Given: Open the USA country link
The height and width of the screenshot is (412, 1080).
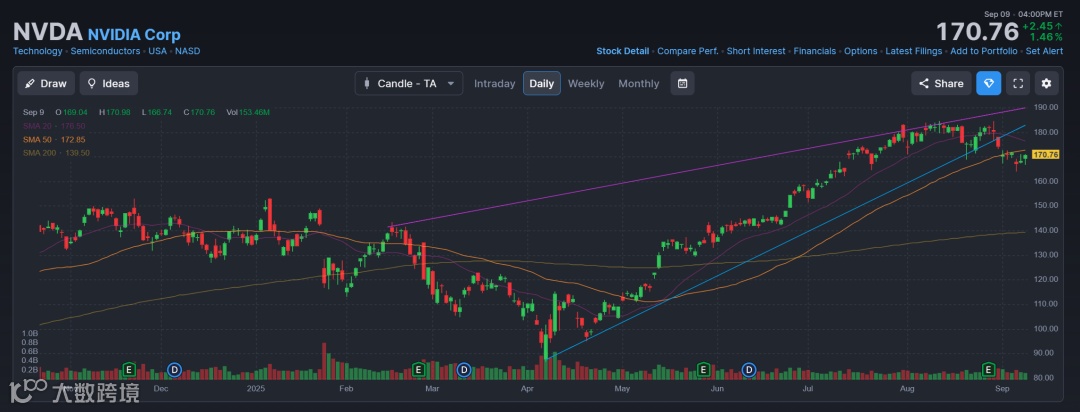Looking at the screenshot, I should tap(158, 51).
